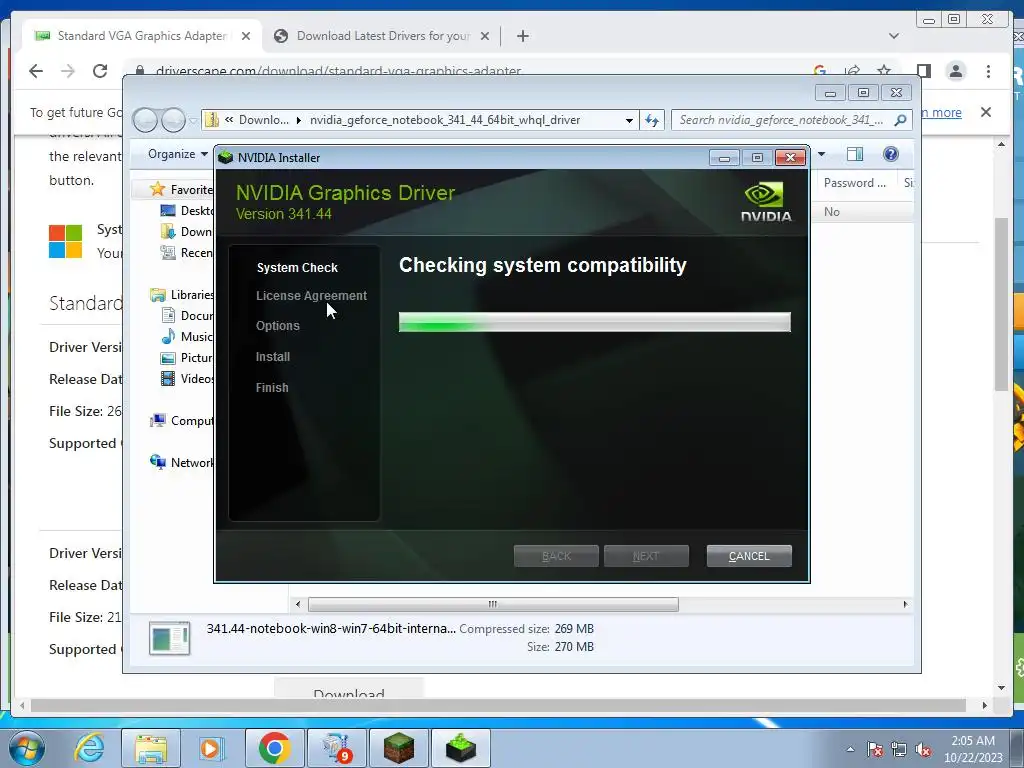Viewport: 1024px width, 768px height.
Task: Click Explorer back navigation button
Action: pyautogui.click(x=145, y=120)
